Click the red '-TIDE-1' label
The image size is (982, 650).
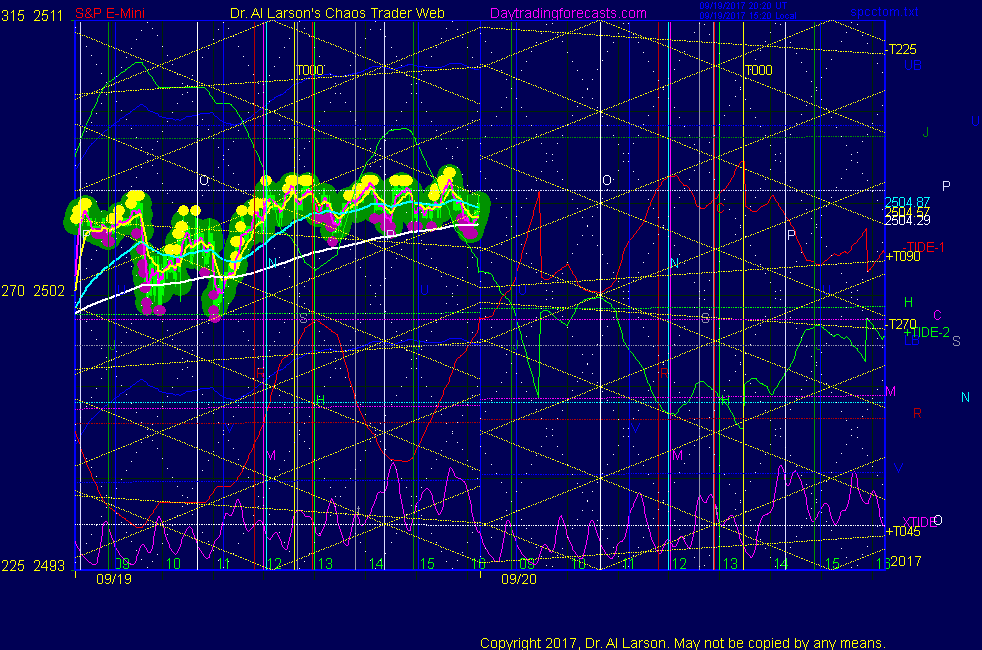point(924,247)
